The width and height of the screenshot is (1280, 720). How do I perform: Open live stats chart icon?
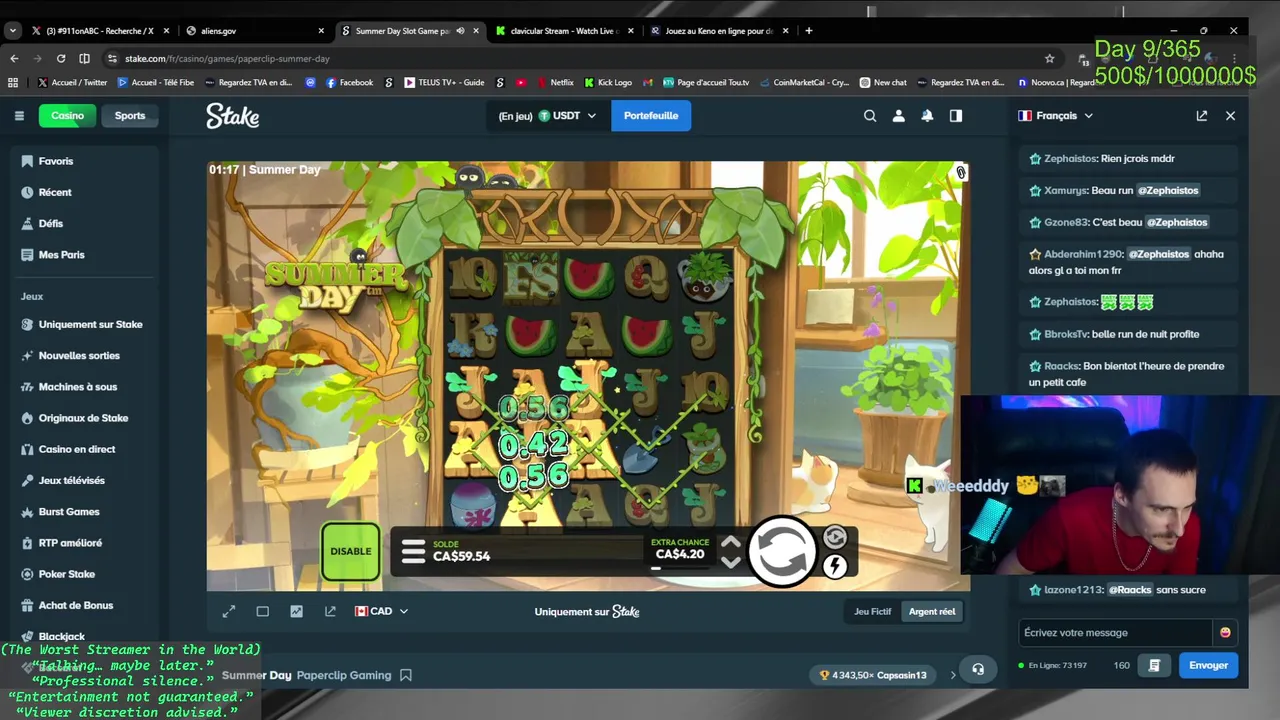point(296,611)
